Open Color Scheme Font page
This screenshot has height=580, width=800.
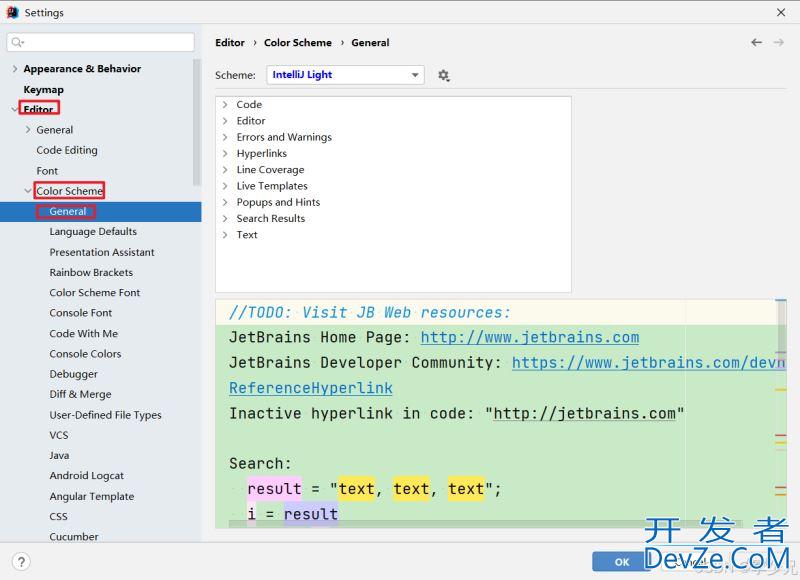95,293
